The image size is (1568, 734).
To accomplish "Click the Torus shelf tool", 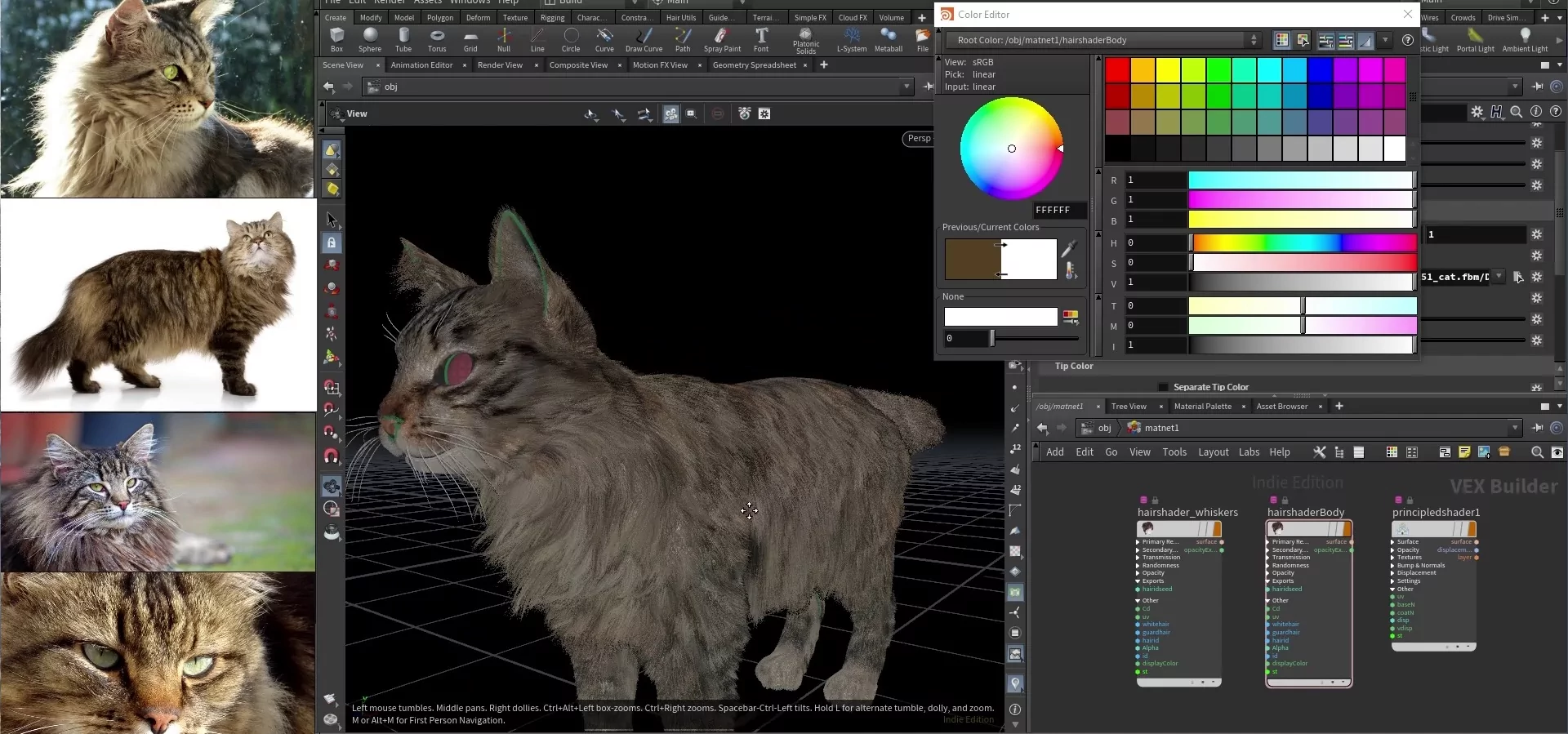I will coord(437,39).
